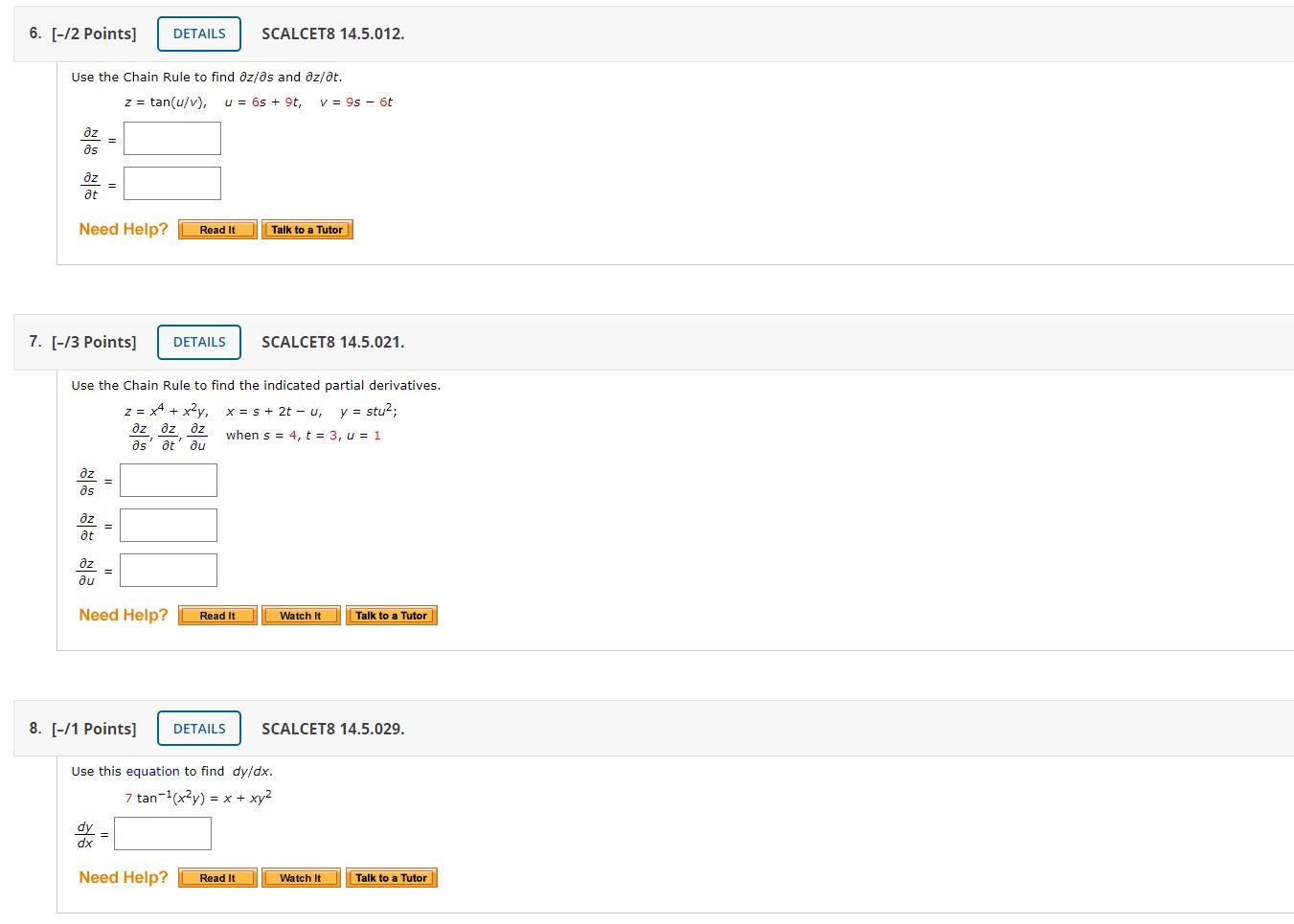Image resolution: width=1294 pixels, height=924 pixels.
Task: Open DETAILS for problem 7
Action: click(198, 342)
